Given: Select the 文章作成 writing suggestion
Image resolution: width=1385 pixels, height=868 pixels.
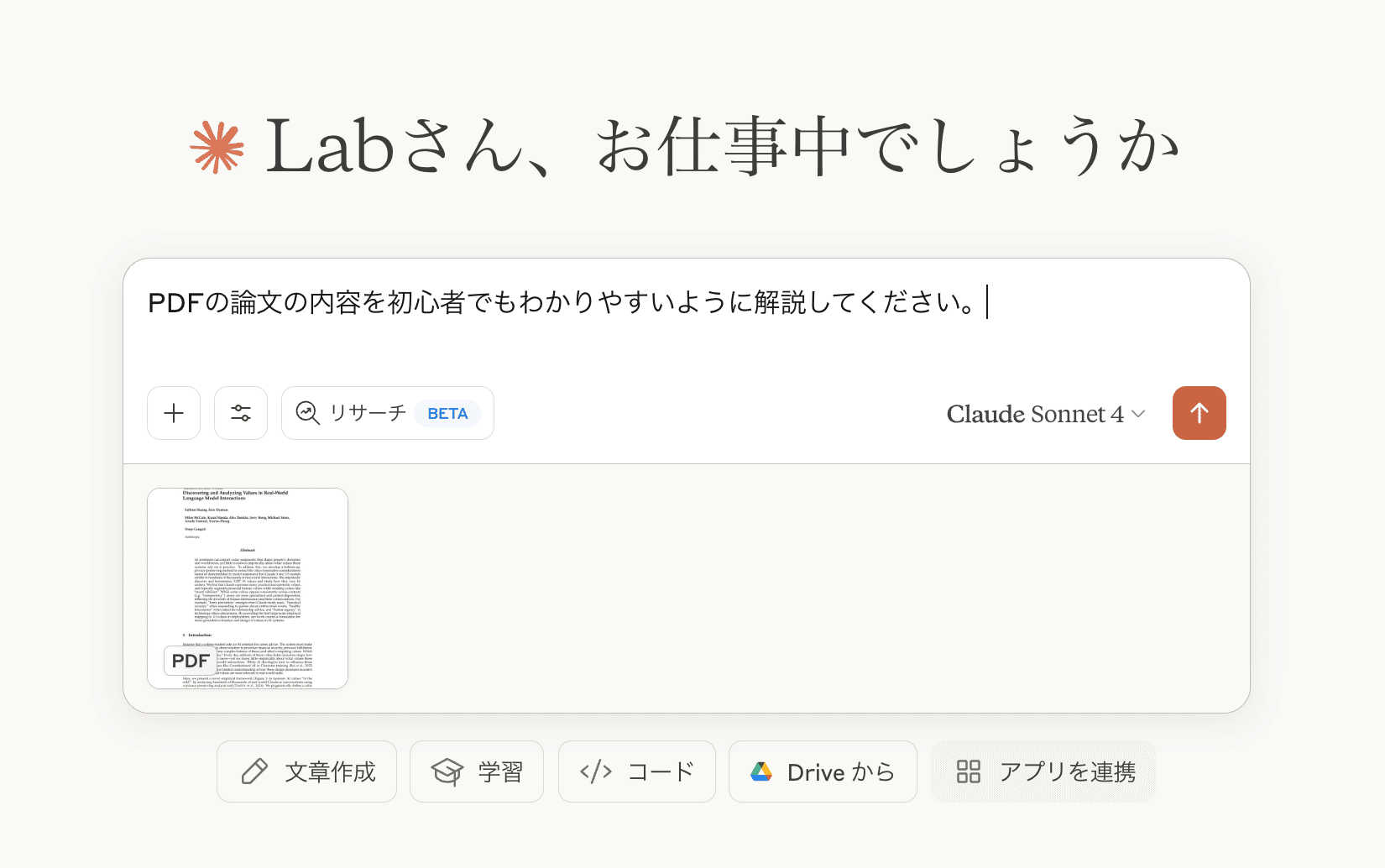Looking at the screenshot, I should click(x=330, y=771).
